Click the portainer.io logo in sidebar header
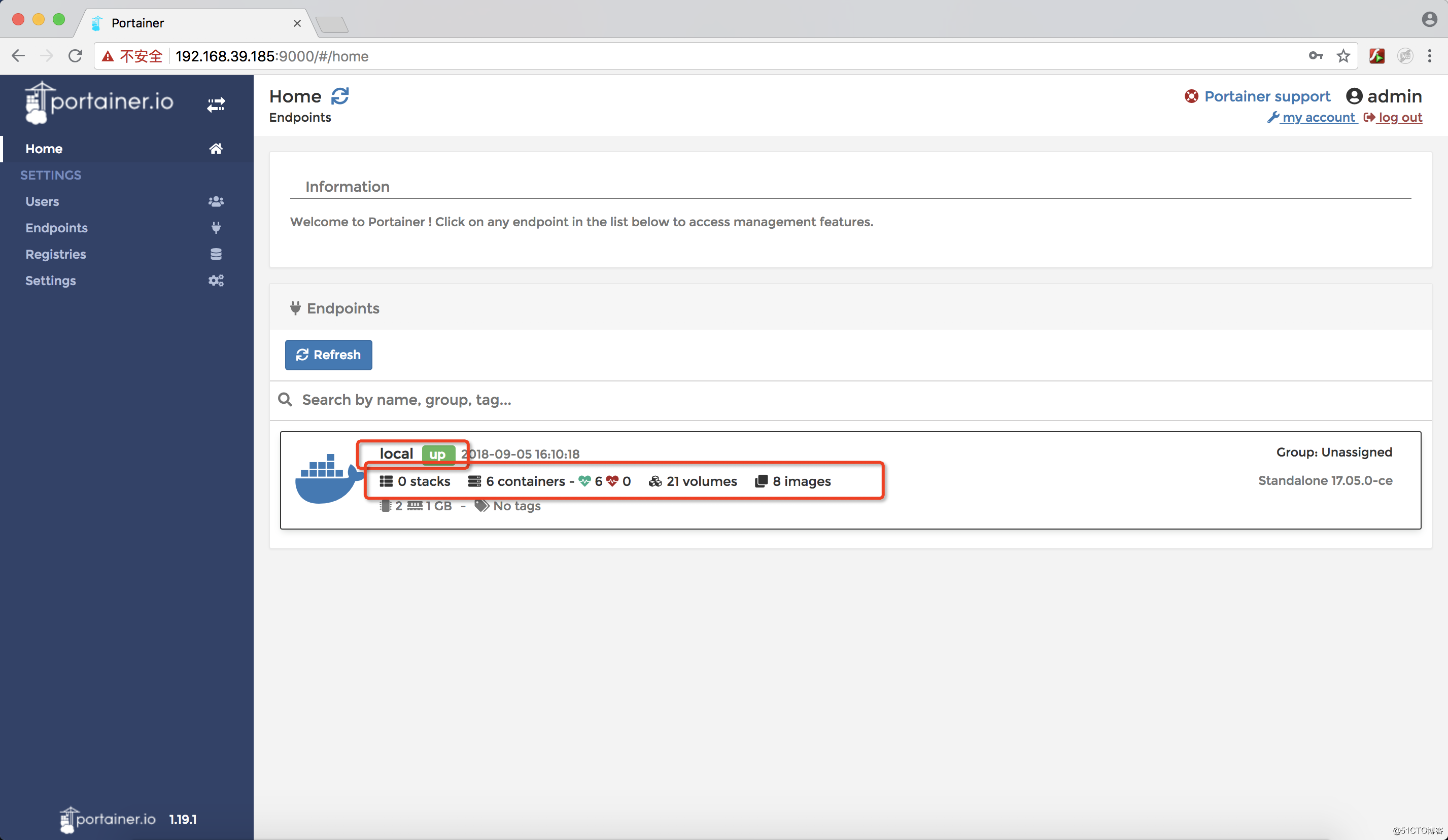Image resolution: width=1448 pixels, height=840 pixels. point(99,102)
